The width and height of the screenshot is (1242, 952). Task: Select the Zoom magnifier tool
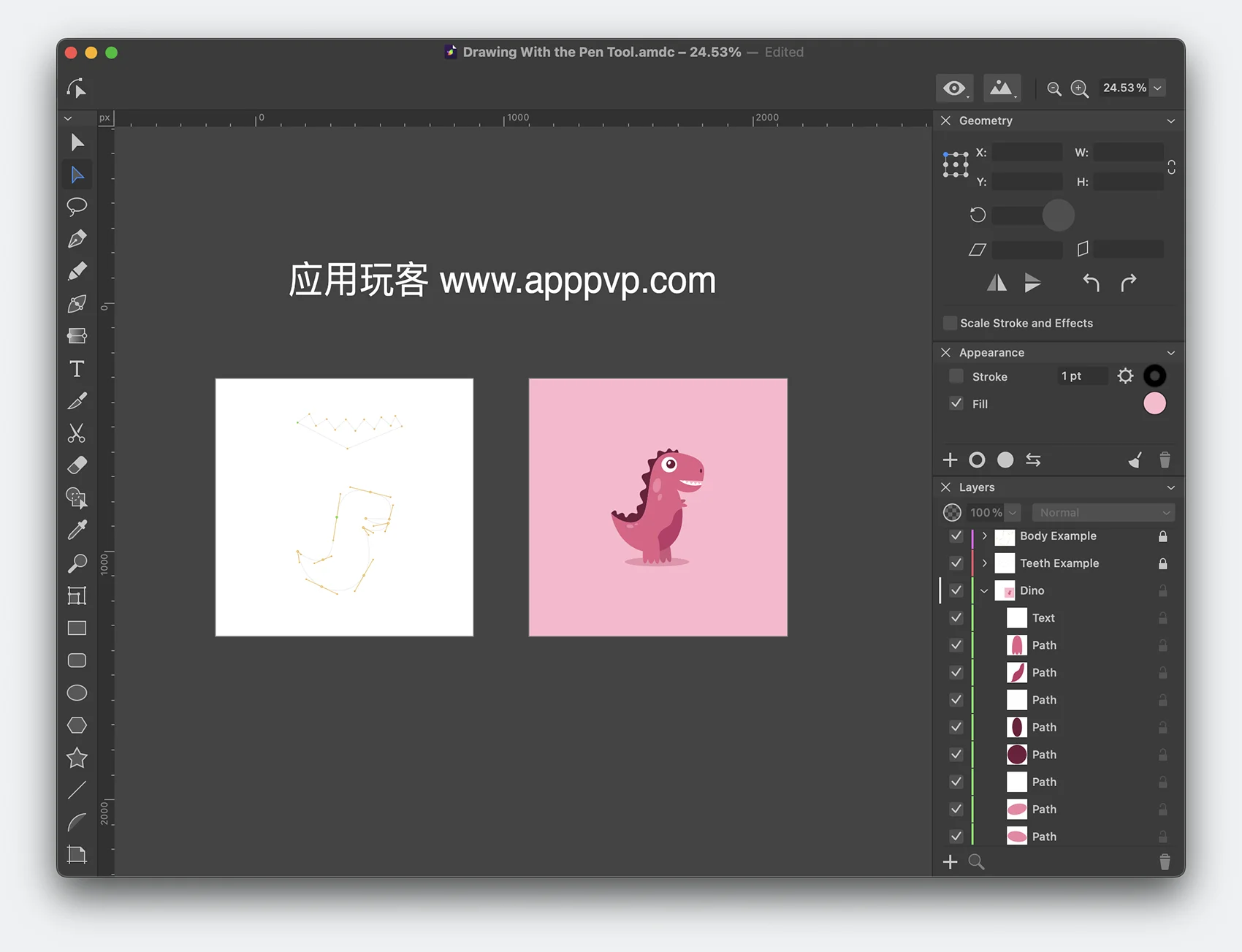(77, 563)
